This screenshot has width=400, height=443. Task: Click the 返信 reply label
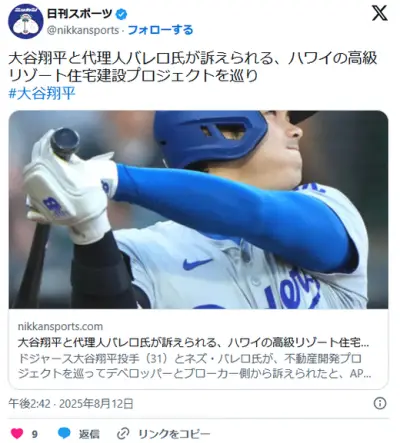(x=89, y=434)
